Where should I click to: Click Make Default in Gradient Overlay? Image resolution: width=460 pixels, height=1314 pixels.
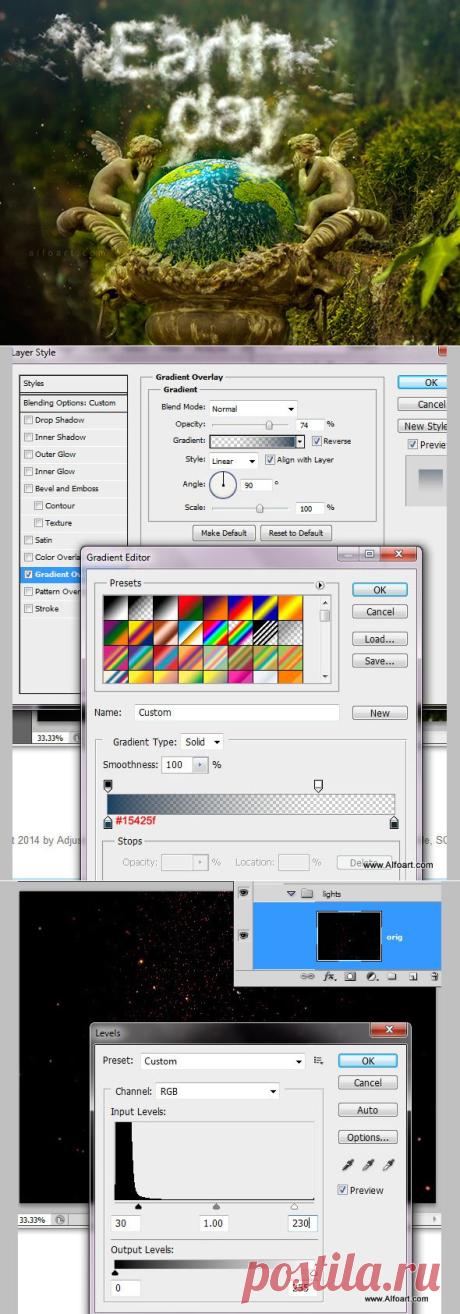tap(223, 533)
